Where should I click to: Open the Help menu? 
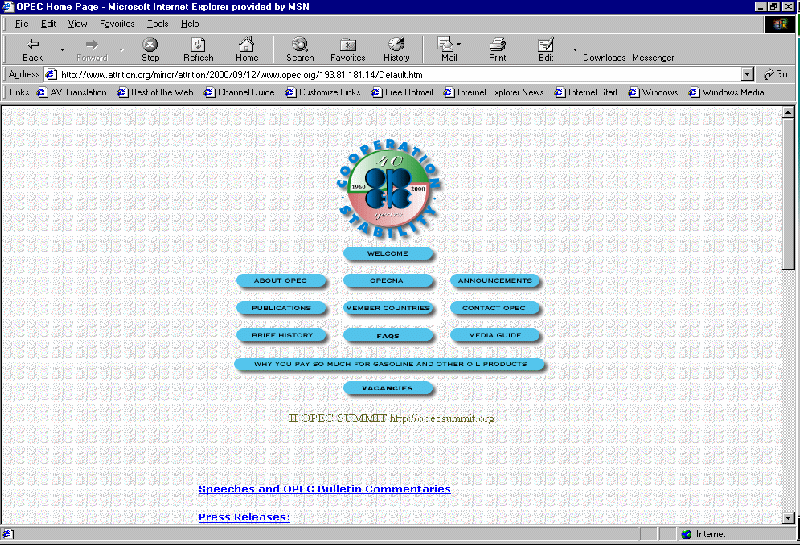(190, 23)
